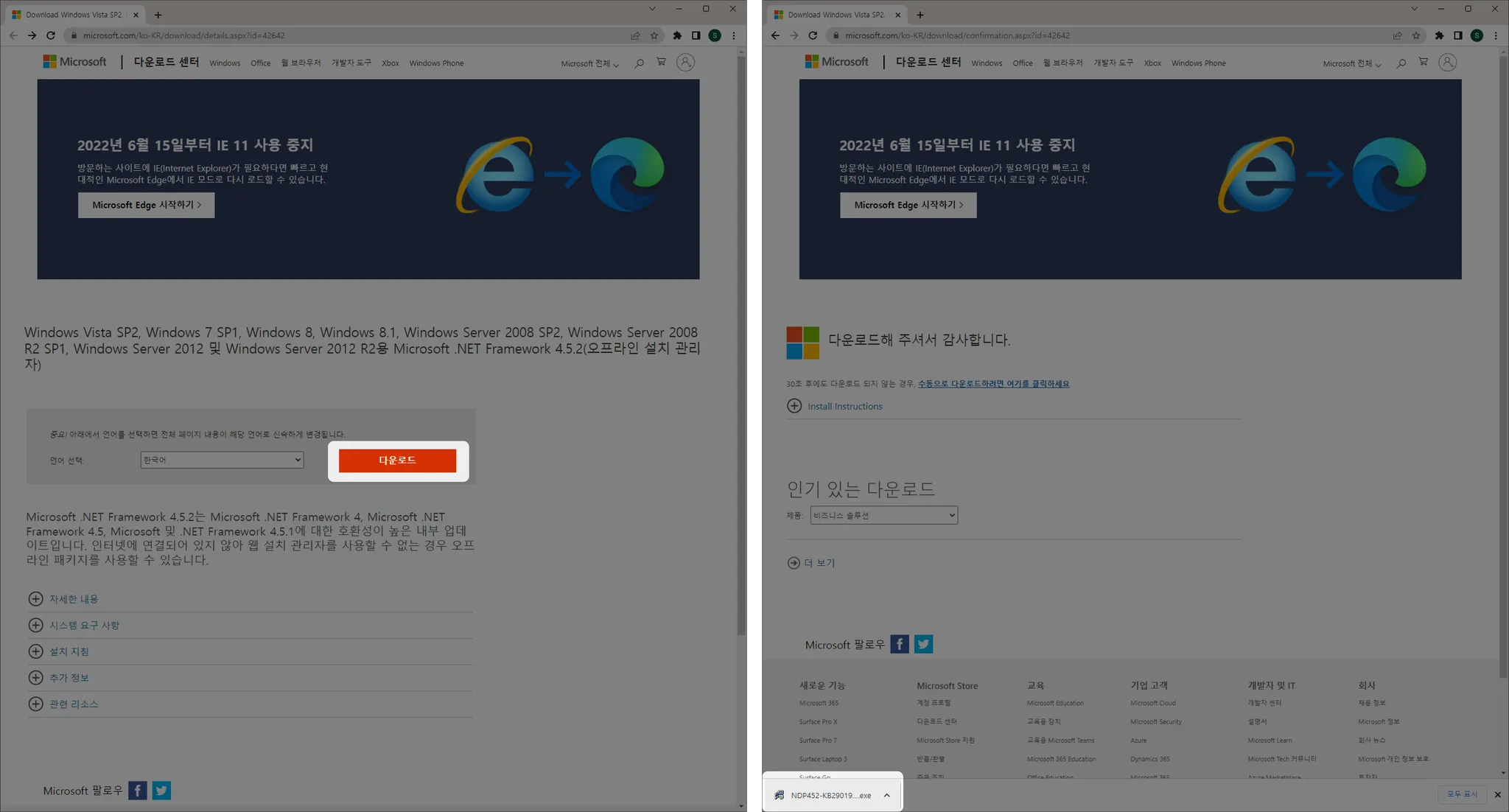This screenshot has width=1509, height=812.
Task: Click account sign-in avatar in right window
Action: 1447,63
